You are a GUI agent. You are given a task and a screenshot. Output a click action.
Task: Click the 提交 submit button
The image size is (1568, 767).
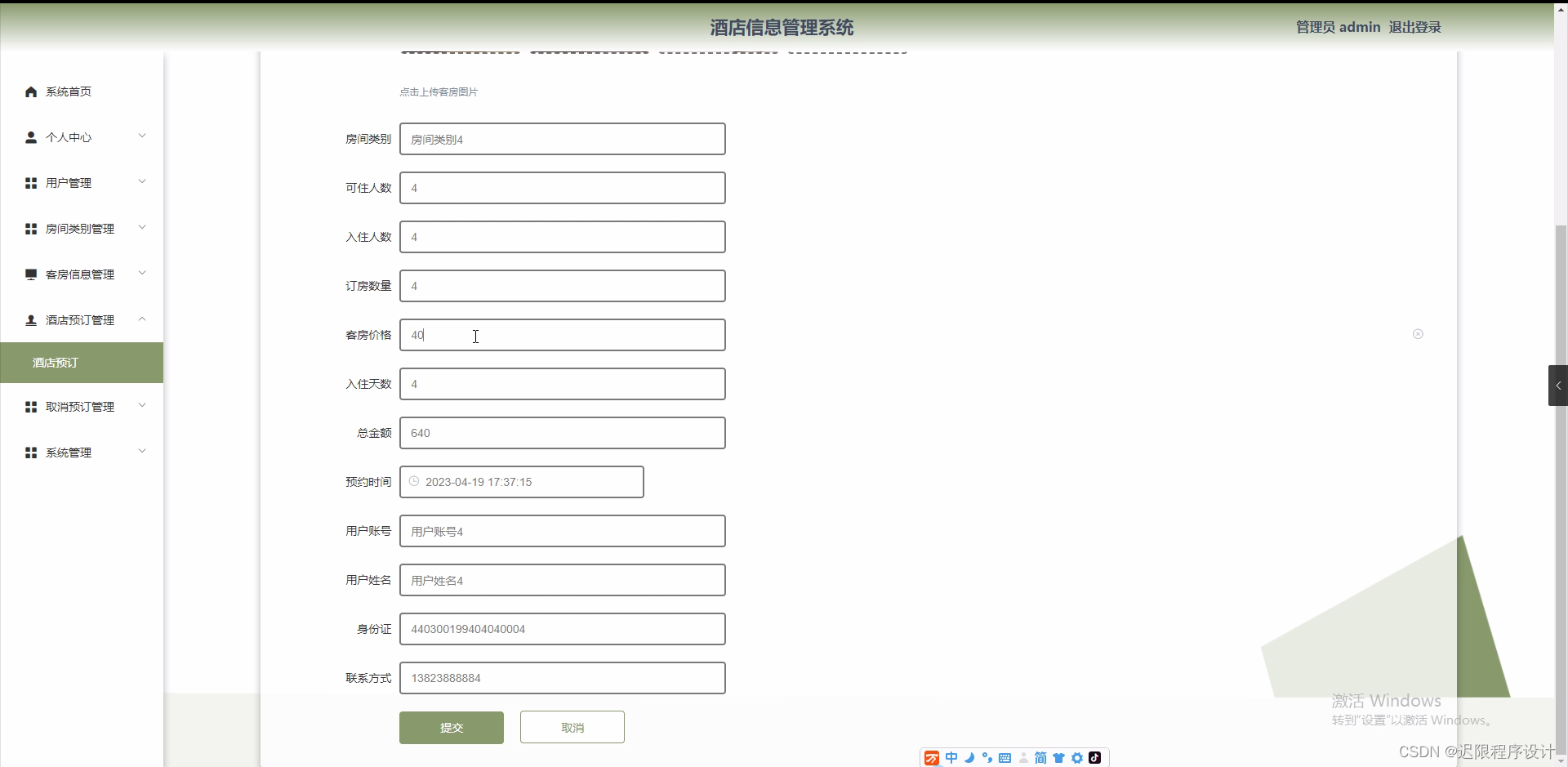452,728
